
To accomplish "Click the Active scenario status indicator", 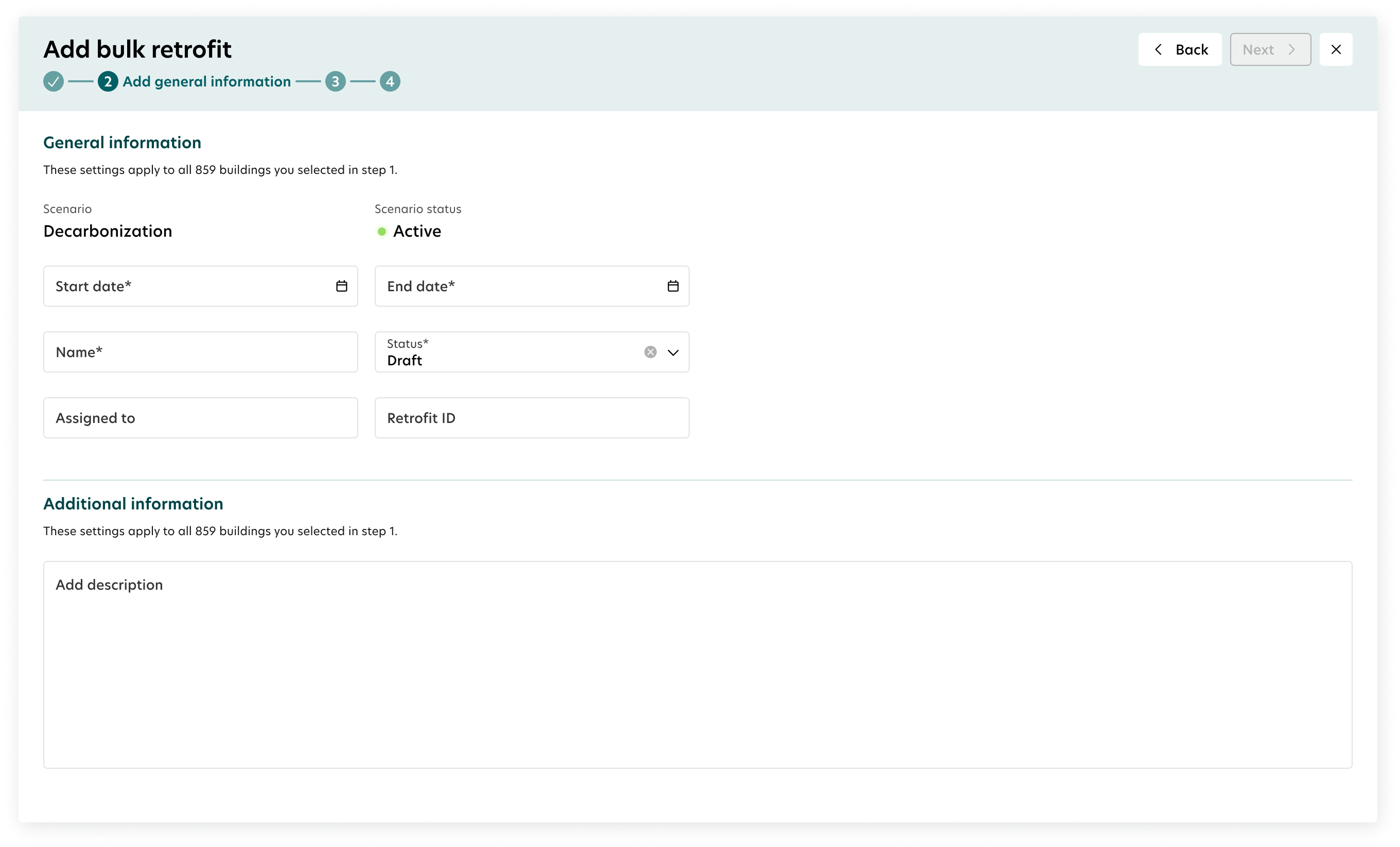I will coord(410,231).
